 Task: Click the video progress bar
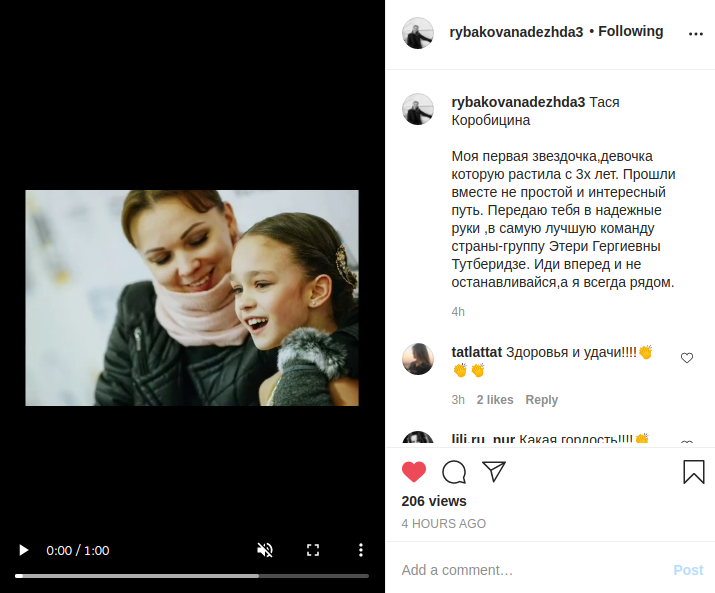coord(192,576)
